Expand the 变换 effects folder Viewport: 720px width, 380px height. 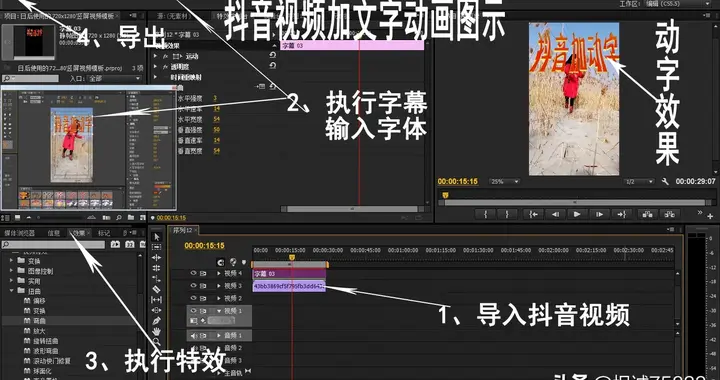point(12,261)
